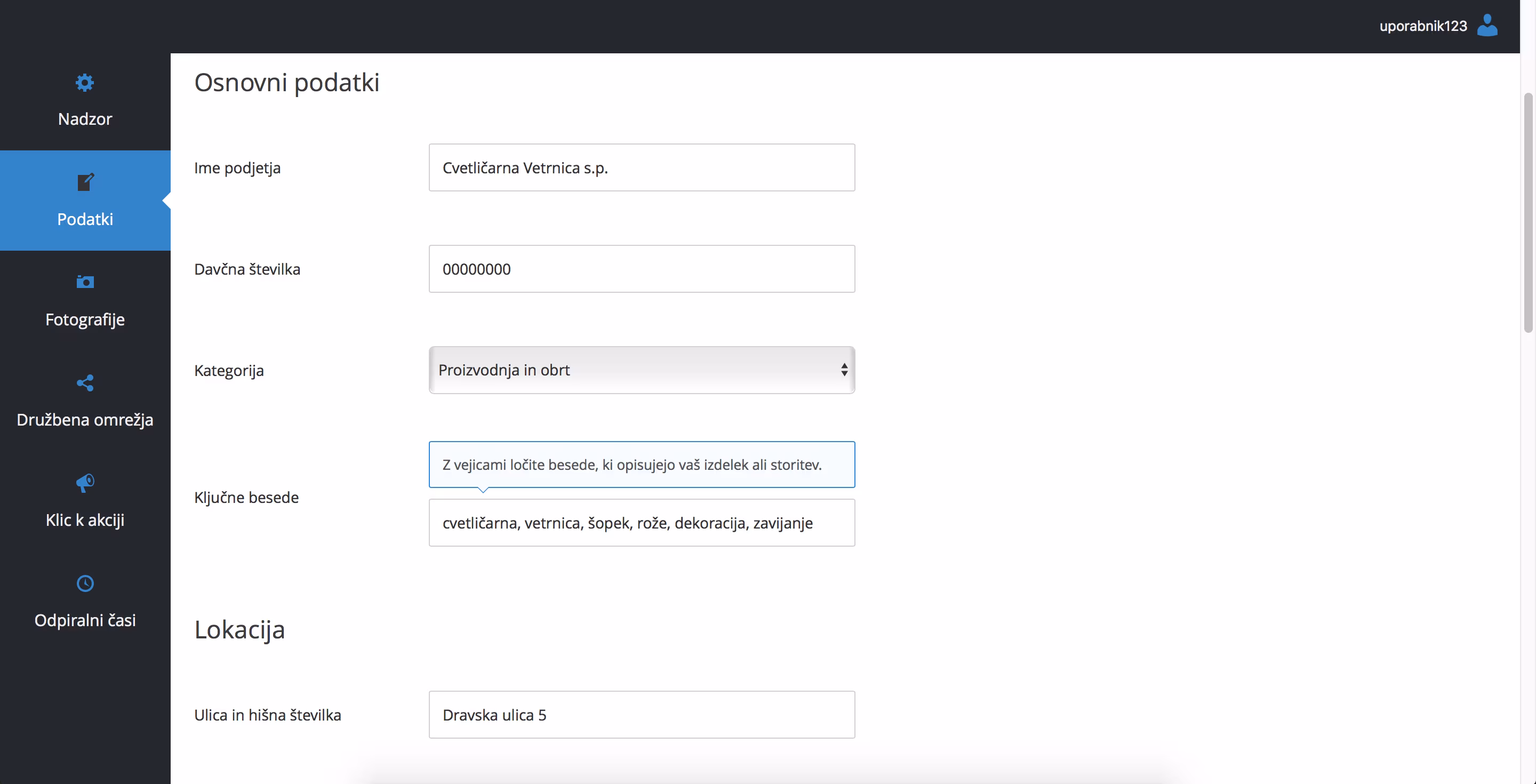Open Fotografije via camera icon
Viewport: 1536px width, 784px height.
tap(85, 282)
